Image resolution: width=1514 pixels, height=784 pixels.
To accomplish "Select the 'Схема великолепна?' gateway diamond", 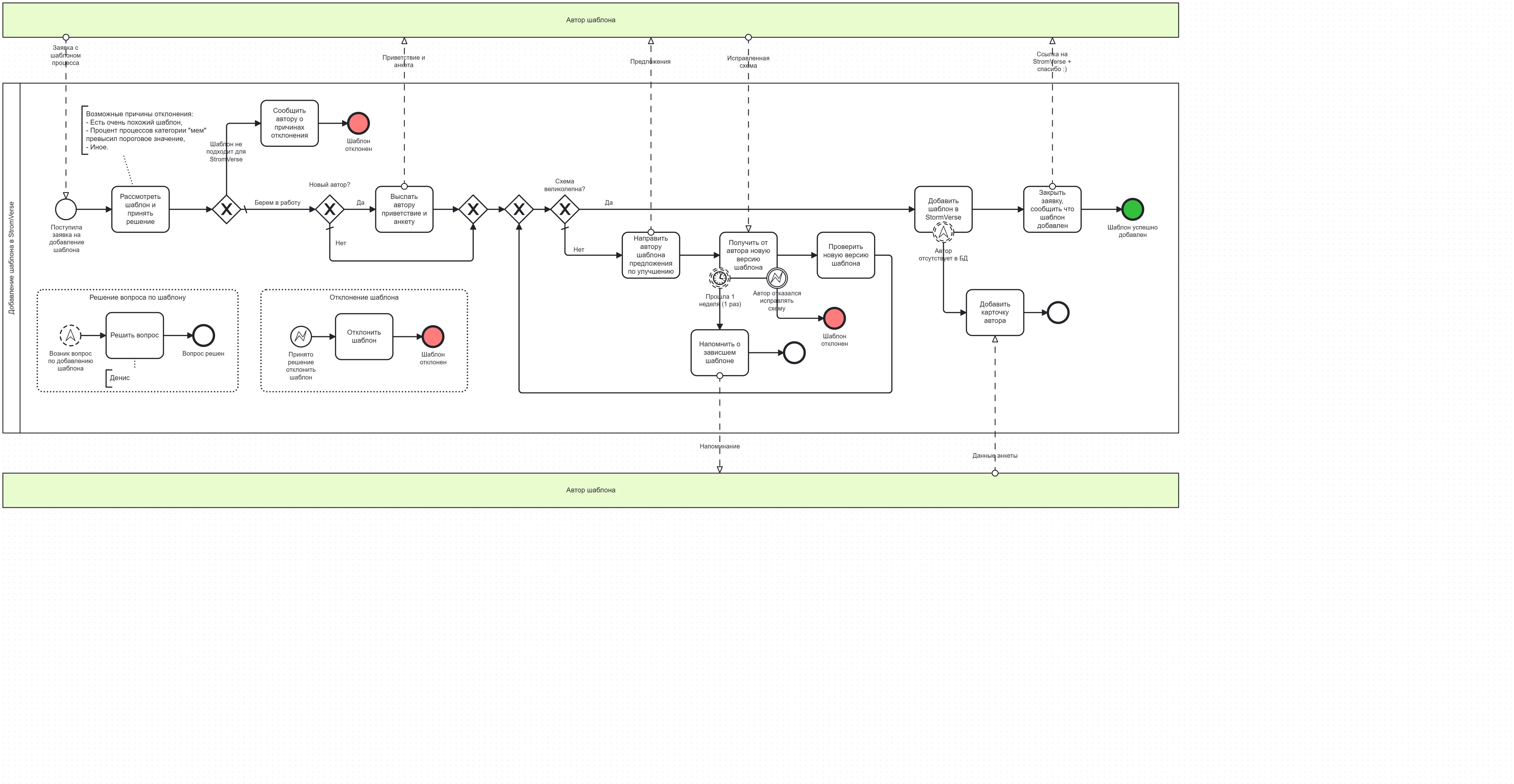I will click(x=564, y=209).
